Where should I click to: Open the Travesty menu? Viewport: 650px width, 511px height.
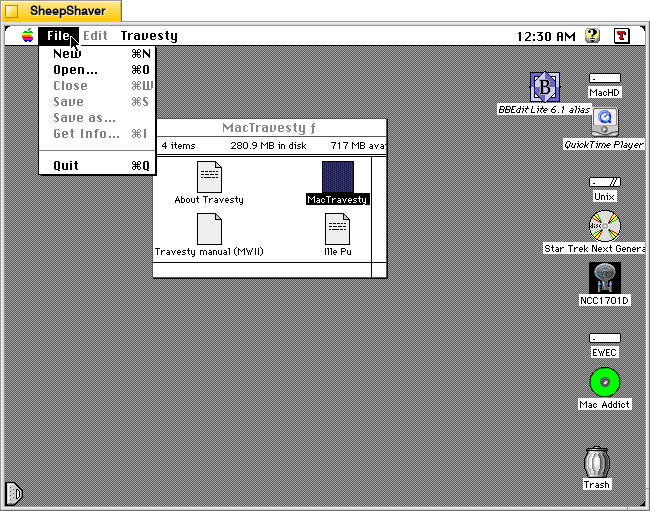point(149,36)
